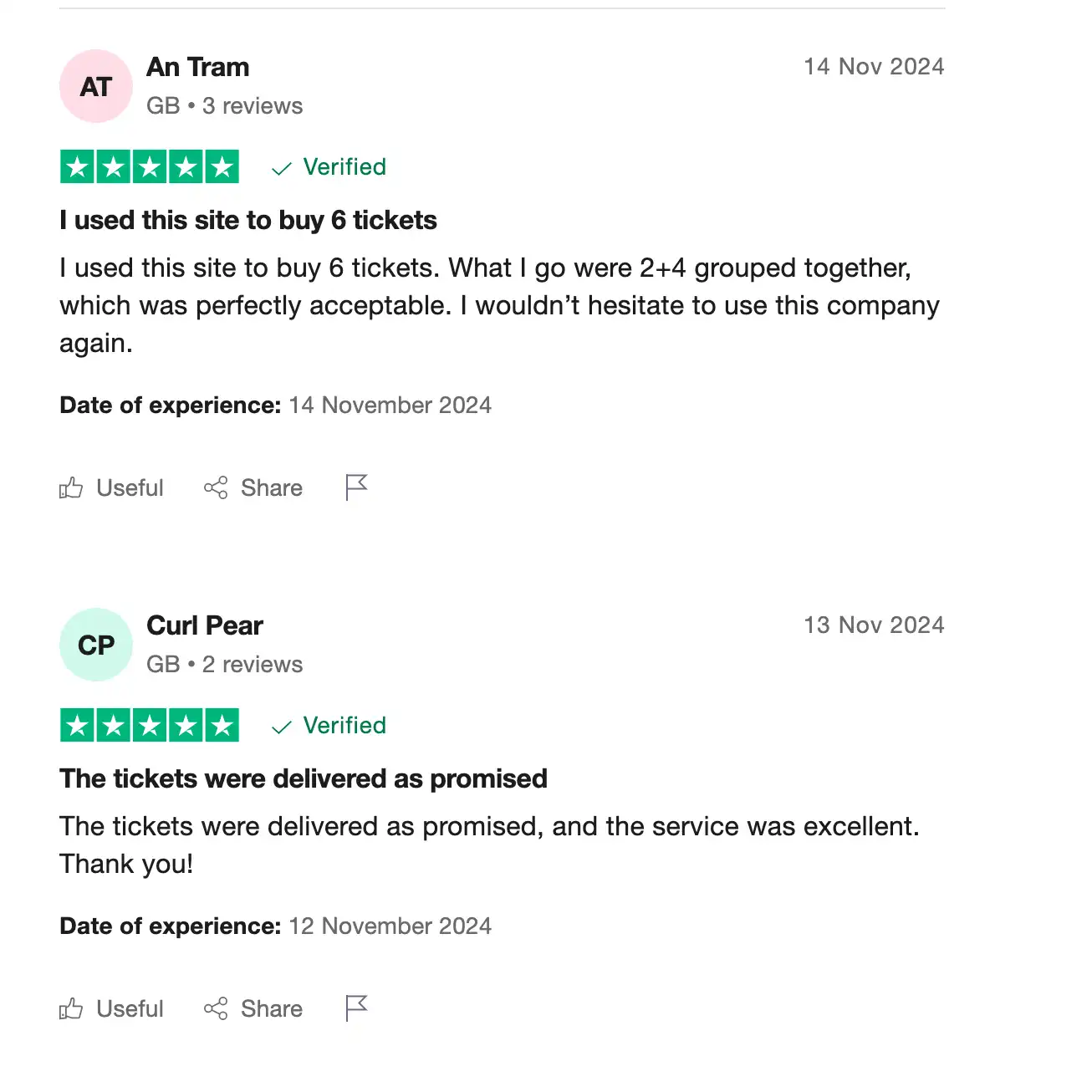Click the five-star rating on Curl Pear's review
The width and height of the screenshot is (1092, 1092).
click(x=149, y=725)
